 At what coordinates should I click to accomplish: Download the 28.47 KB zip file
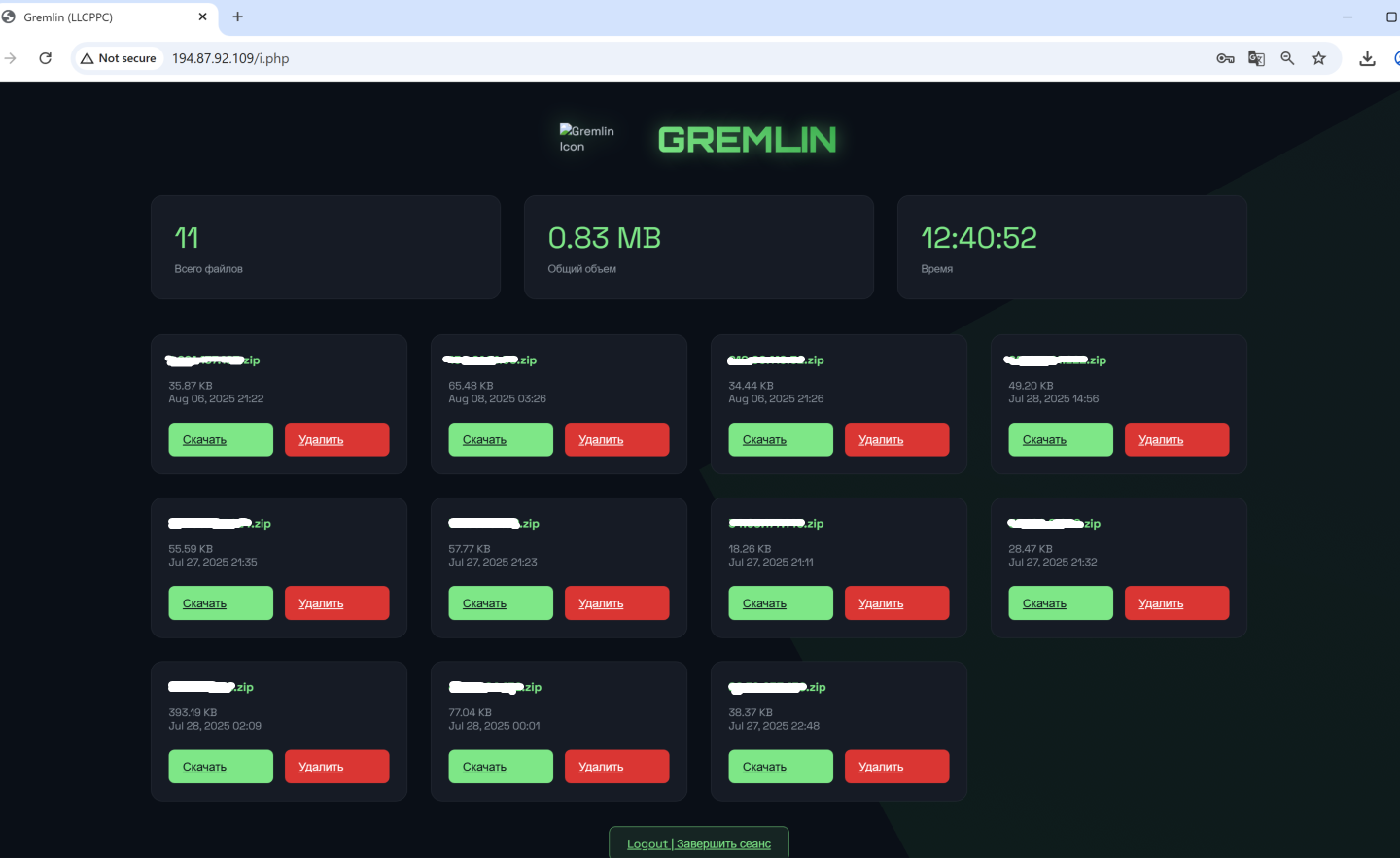coord(1061,602)
